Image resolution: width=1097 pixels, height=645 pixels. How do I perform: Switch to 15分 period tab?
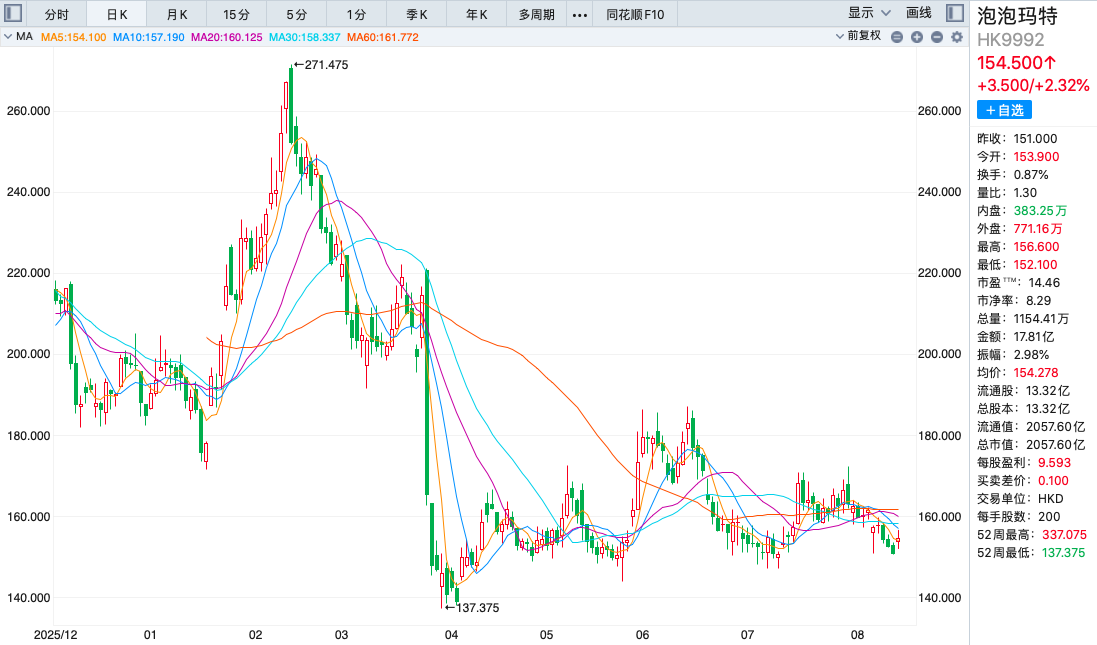tap(236, 15)
